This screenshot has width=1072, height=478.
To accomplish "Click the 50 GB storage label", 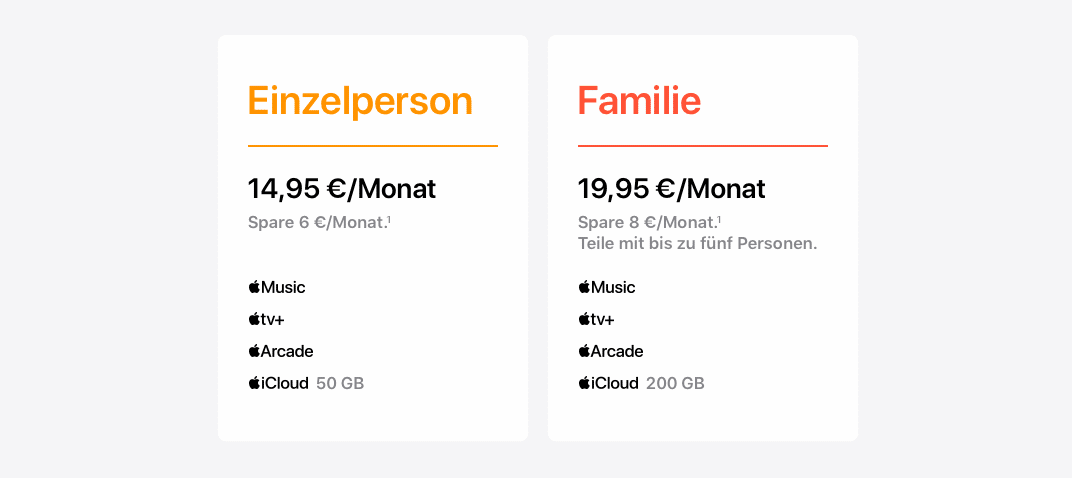I will pyautogui.click(x=340, y=384).
